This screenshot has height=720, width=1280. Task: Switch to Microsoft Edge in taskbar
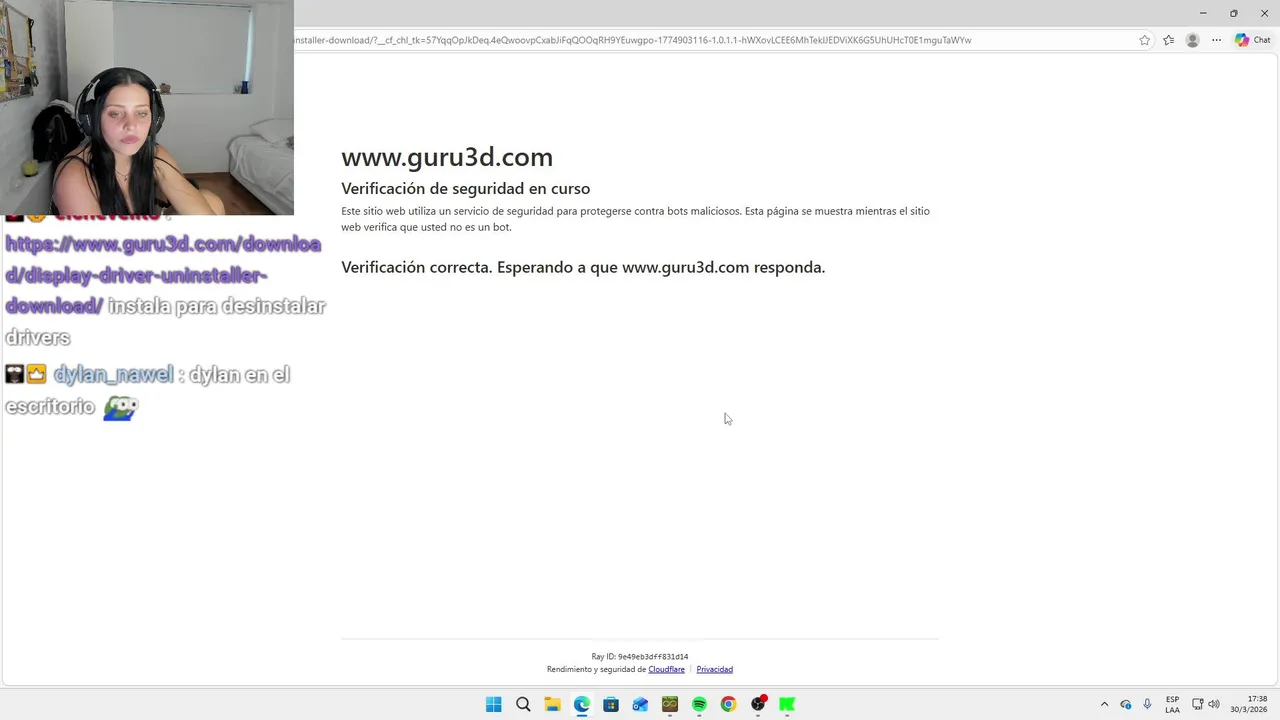[x=581, y=704]
